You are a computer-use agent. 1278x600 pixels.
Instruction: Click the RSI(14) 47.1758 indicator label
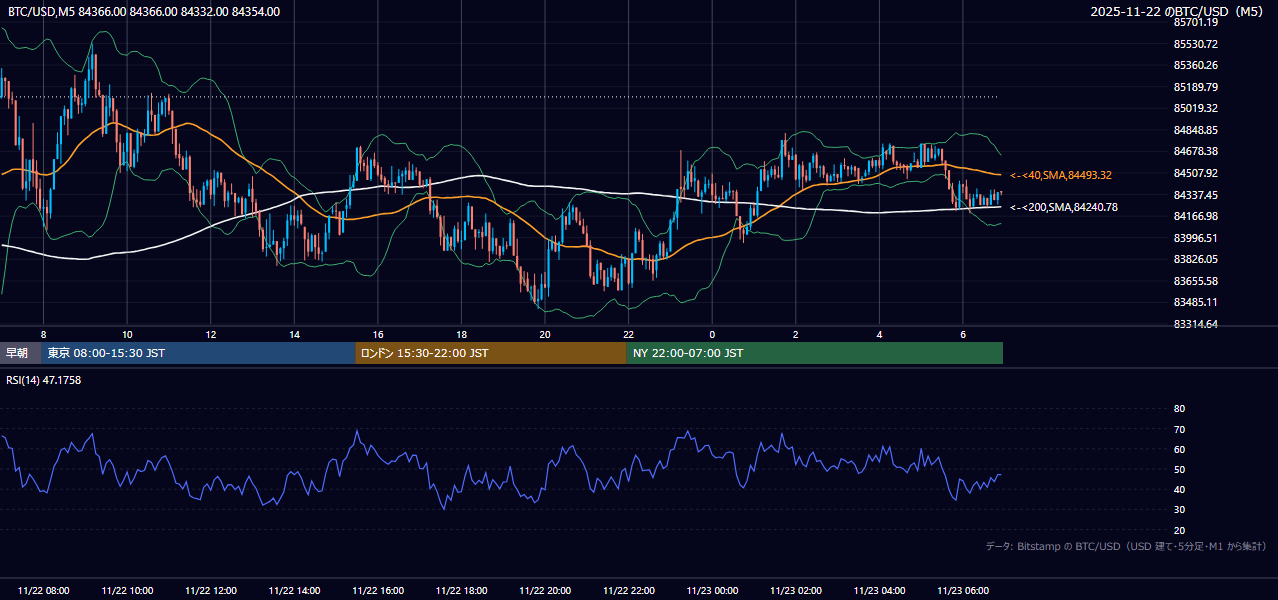pyautogui.click(x=44, y=380)
